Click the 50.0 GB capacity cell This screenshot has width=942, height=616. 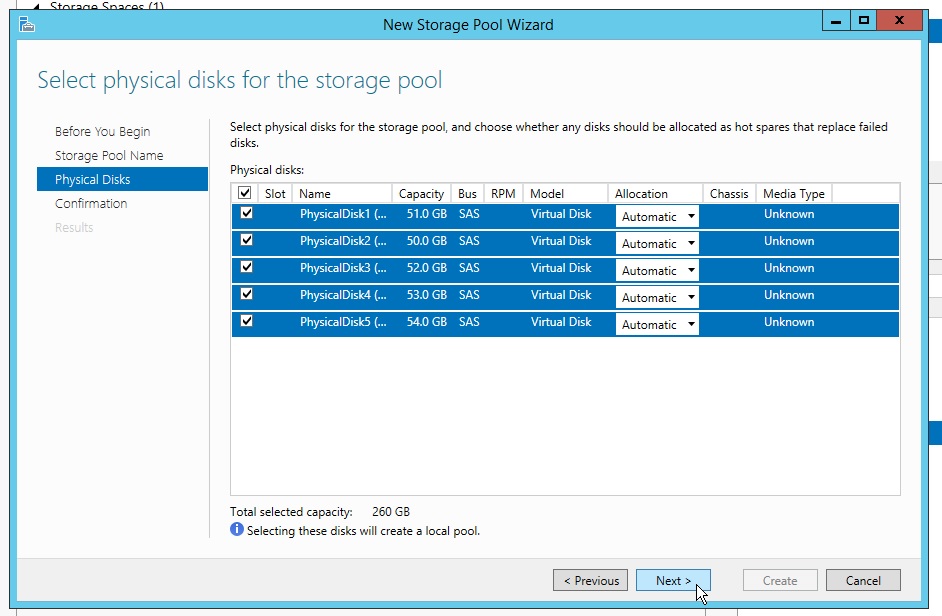tap(427, 241)
